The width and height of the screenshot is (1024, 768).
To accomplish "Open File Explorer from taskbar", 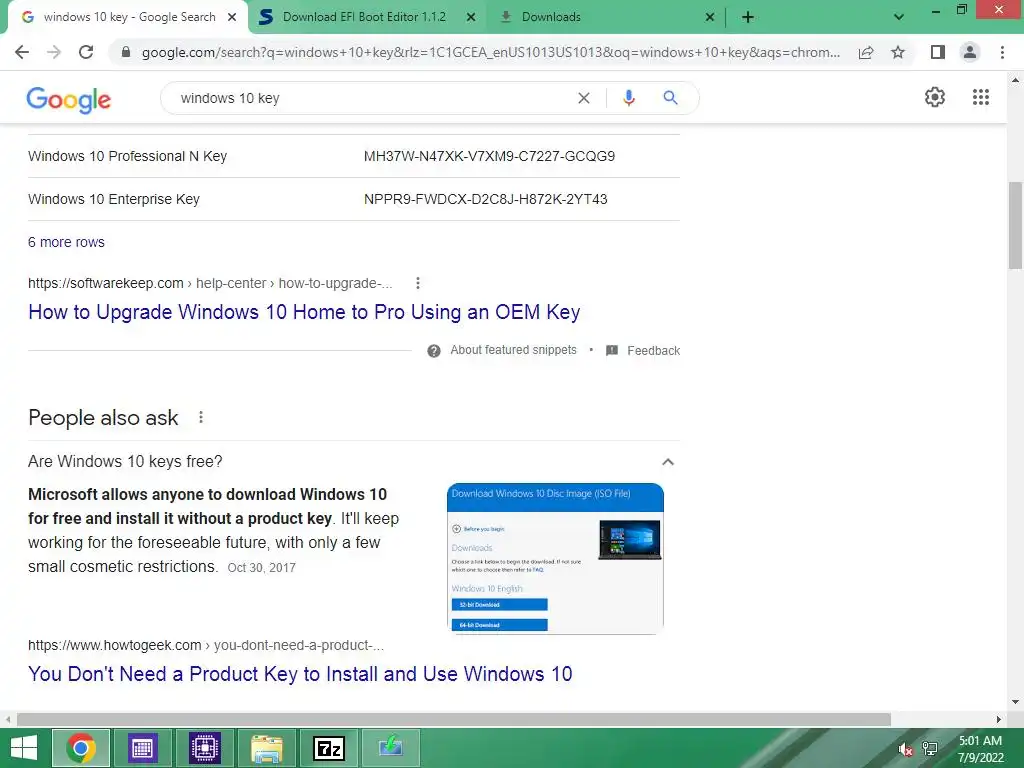I will 266,748.
